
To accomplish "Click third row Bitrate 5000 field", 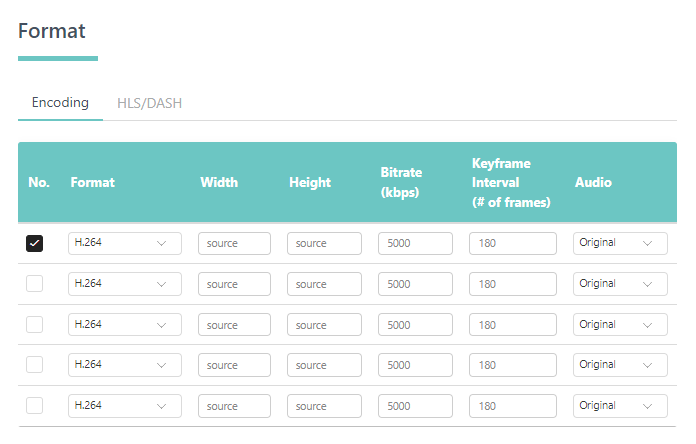I will point(415,325).
